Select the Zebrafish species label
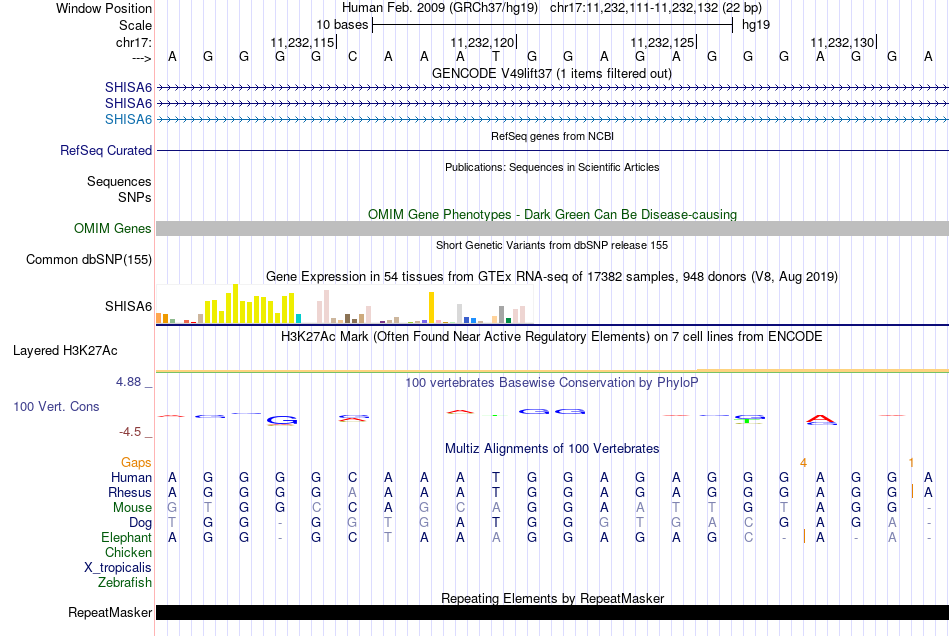The height and width of the screenshot is (636, 950). [125, 582]
